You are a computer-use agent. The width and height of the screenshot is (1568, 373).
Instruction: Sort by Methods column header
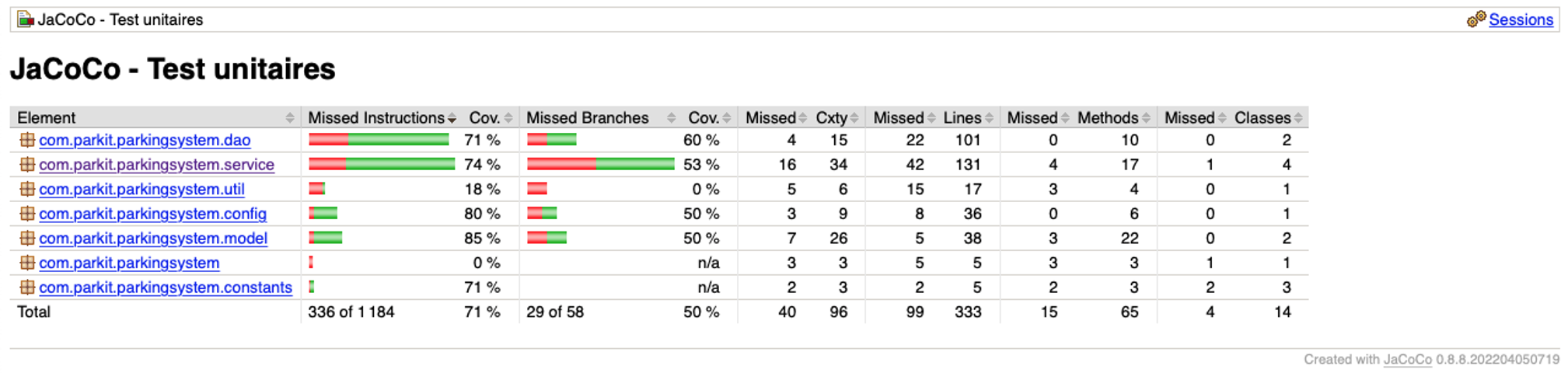(1113, 117)
